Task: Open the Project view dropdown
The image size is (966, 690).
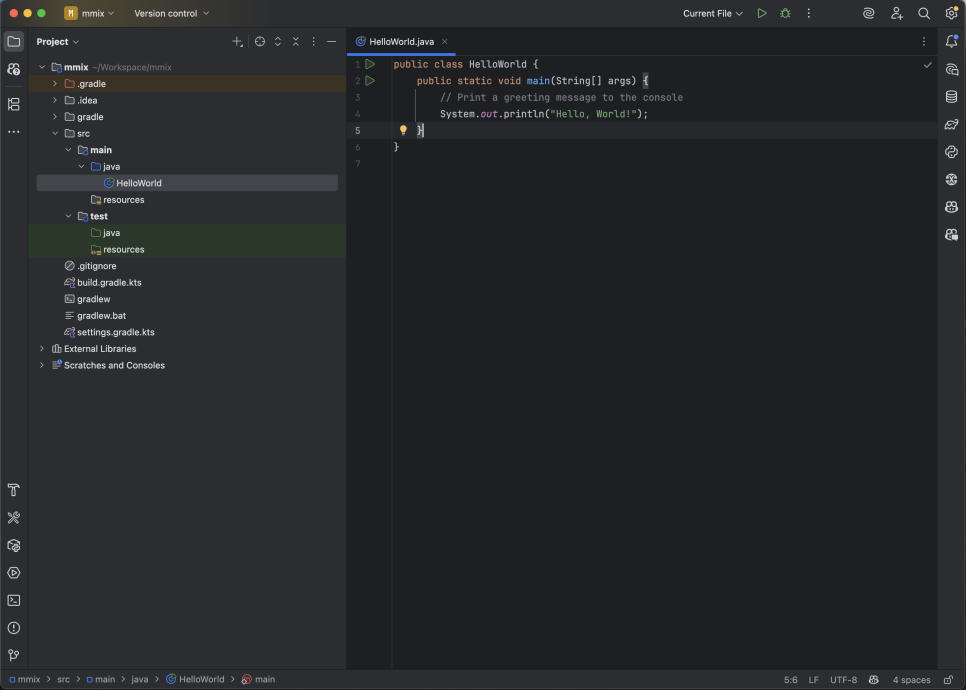Action: pyautogui.click(x=58, y=42)
